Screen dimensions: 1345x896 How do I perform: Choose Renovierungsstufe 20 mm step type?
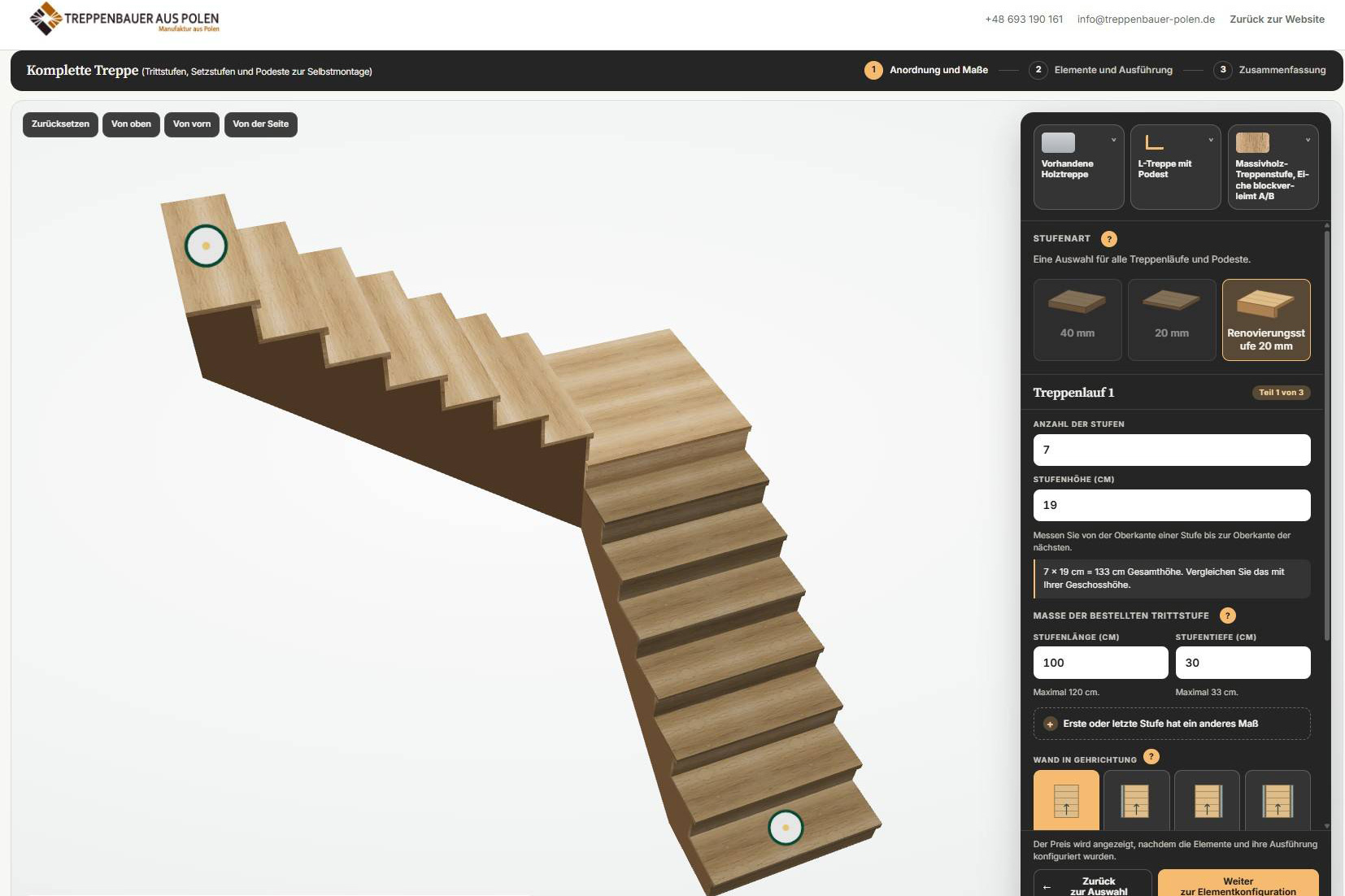tap(1266, 320)
